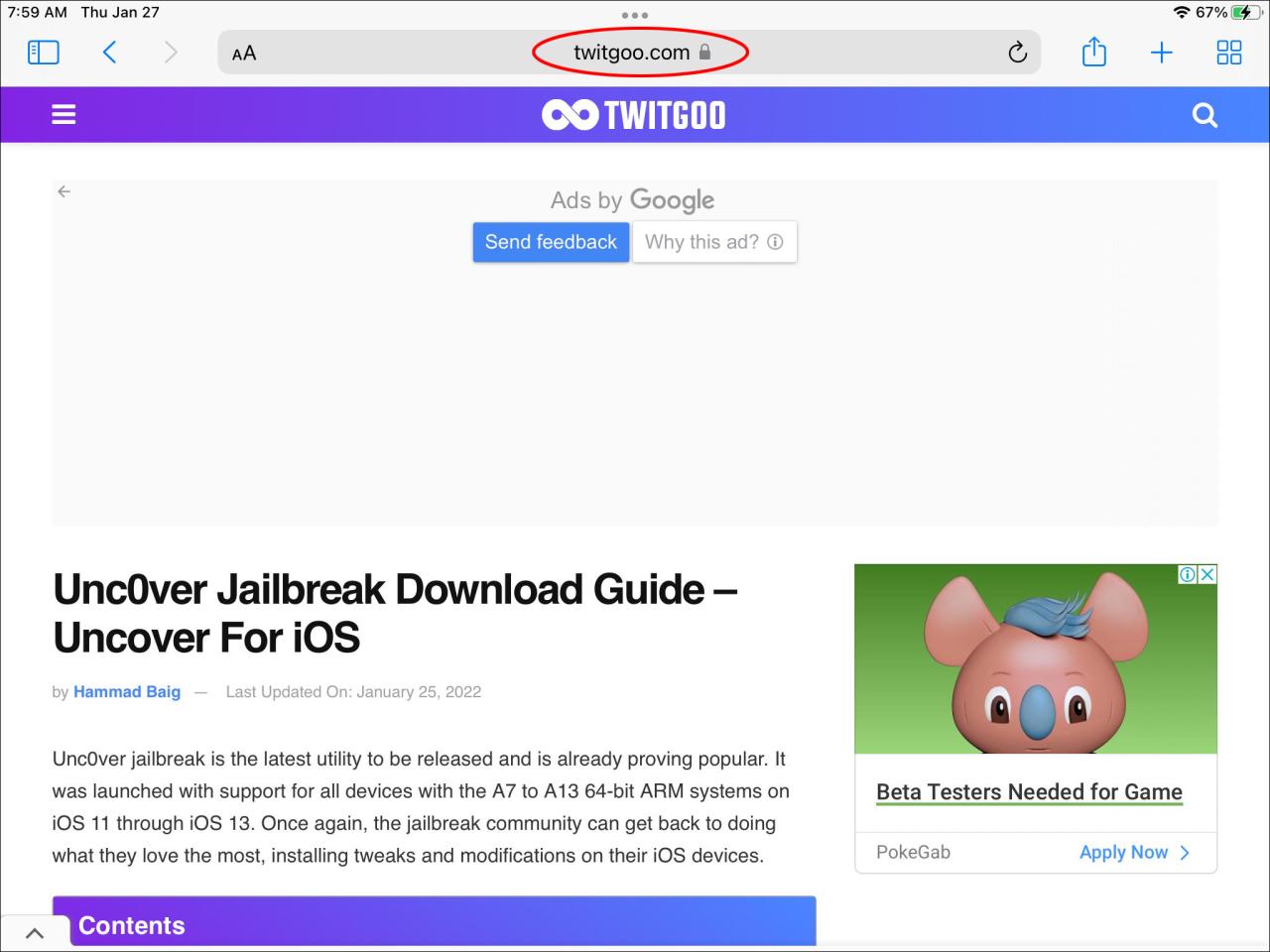Open the Safari sidebar panel

point(43,53)
